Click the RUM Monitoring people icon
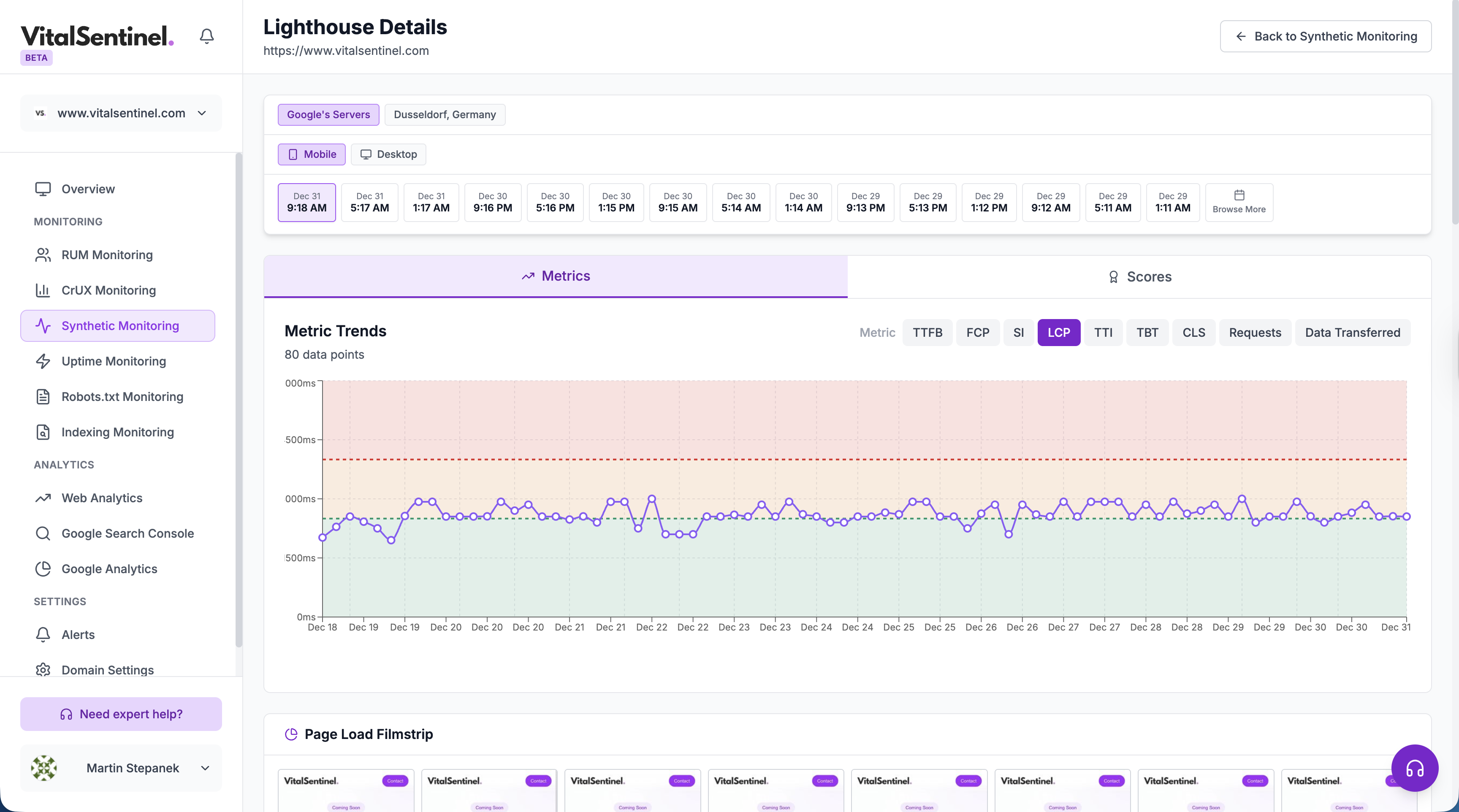1459x812 pixels. pos(43,255)
